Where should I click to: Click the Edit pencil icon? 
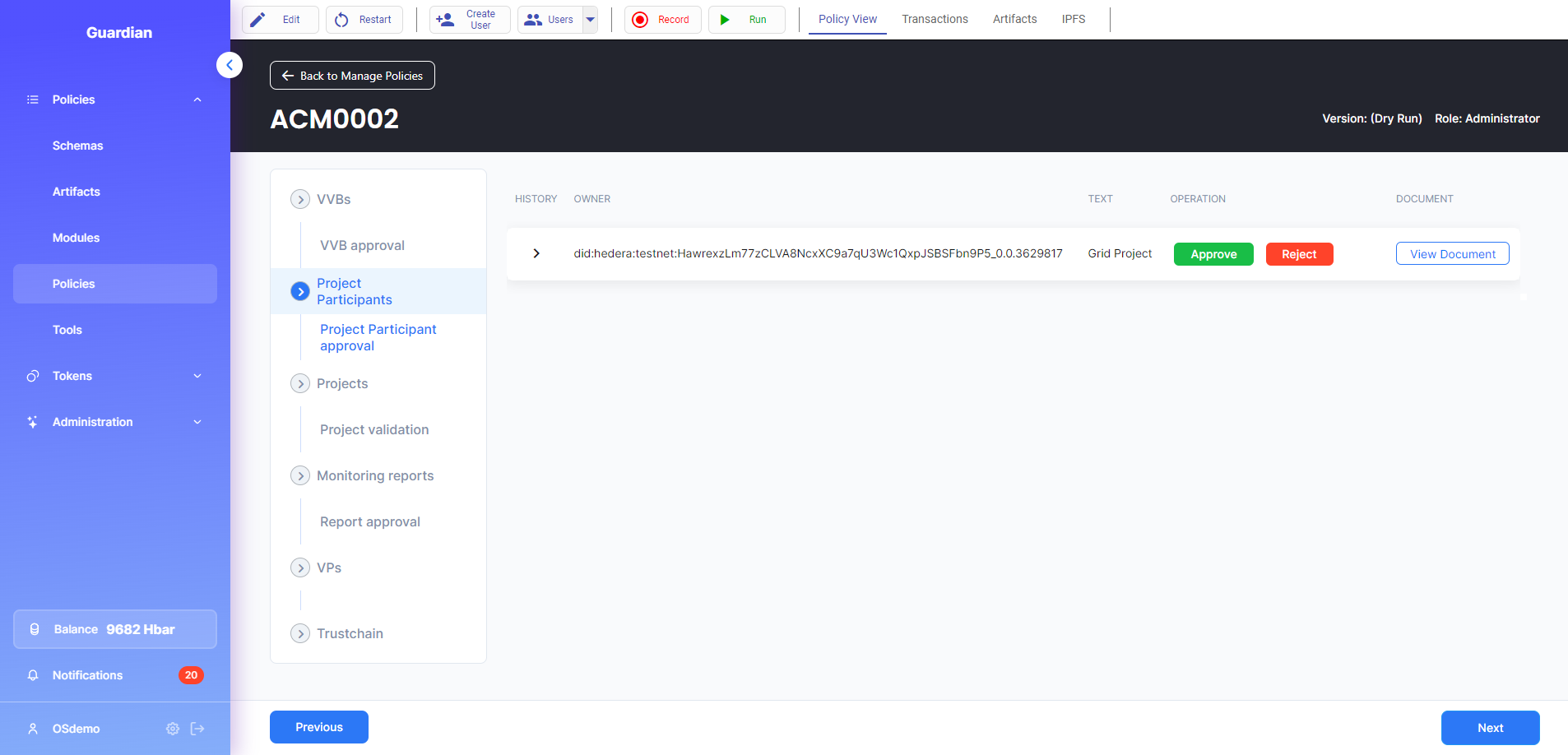point(258,20)
